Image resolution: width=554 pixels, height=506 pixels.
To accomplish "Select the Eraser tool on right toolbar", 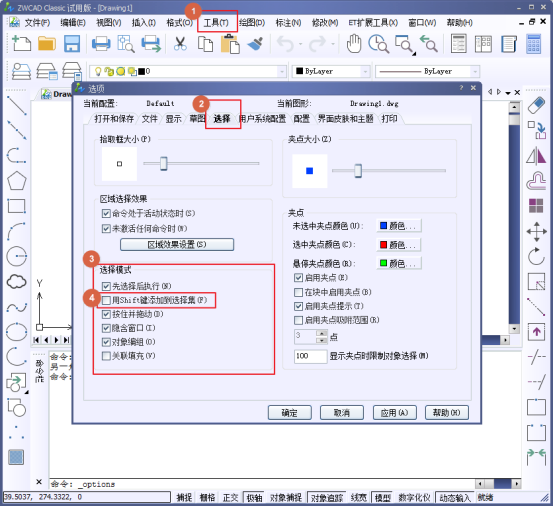I will (x=536, y=105).
